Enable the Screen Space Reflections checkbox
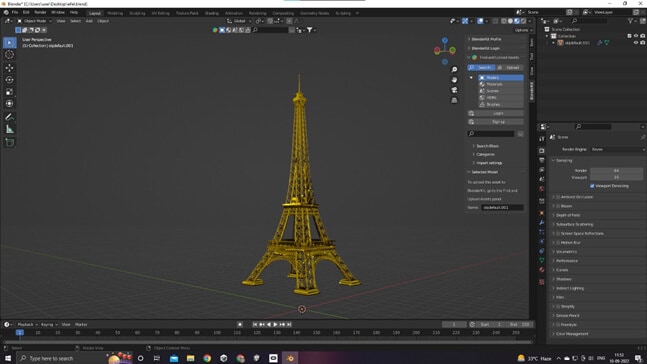The image size is (647, 364). (x=558, y=234)
